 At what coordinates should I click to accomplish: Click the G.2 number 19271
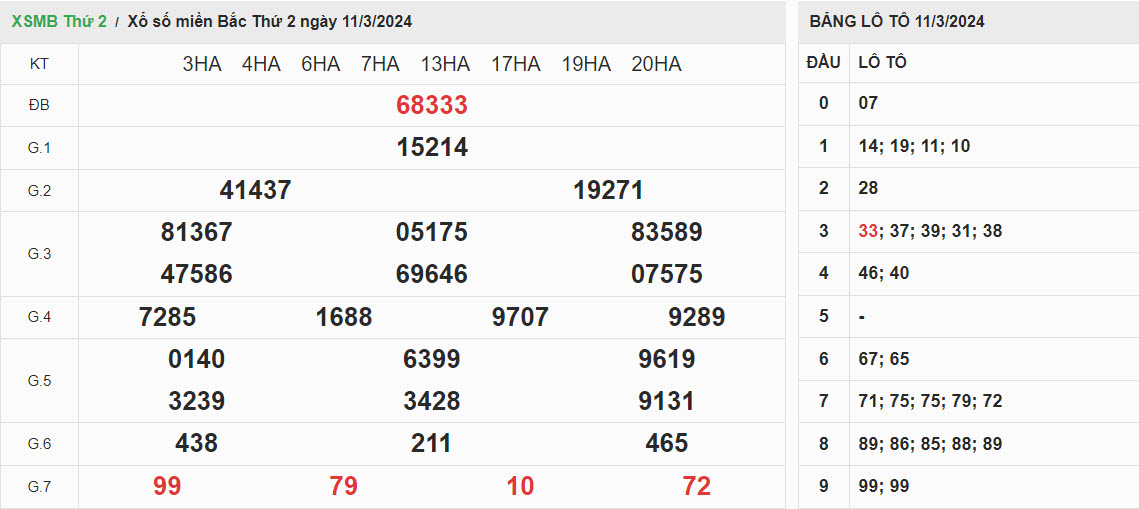(608, 190)
